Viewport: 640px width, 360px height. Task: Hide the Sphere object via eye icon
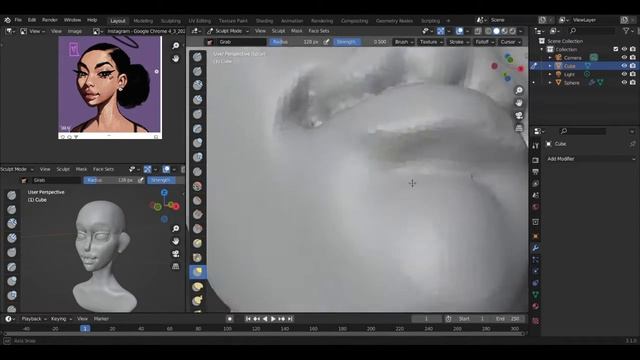(x=624, y=82)
